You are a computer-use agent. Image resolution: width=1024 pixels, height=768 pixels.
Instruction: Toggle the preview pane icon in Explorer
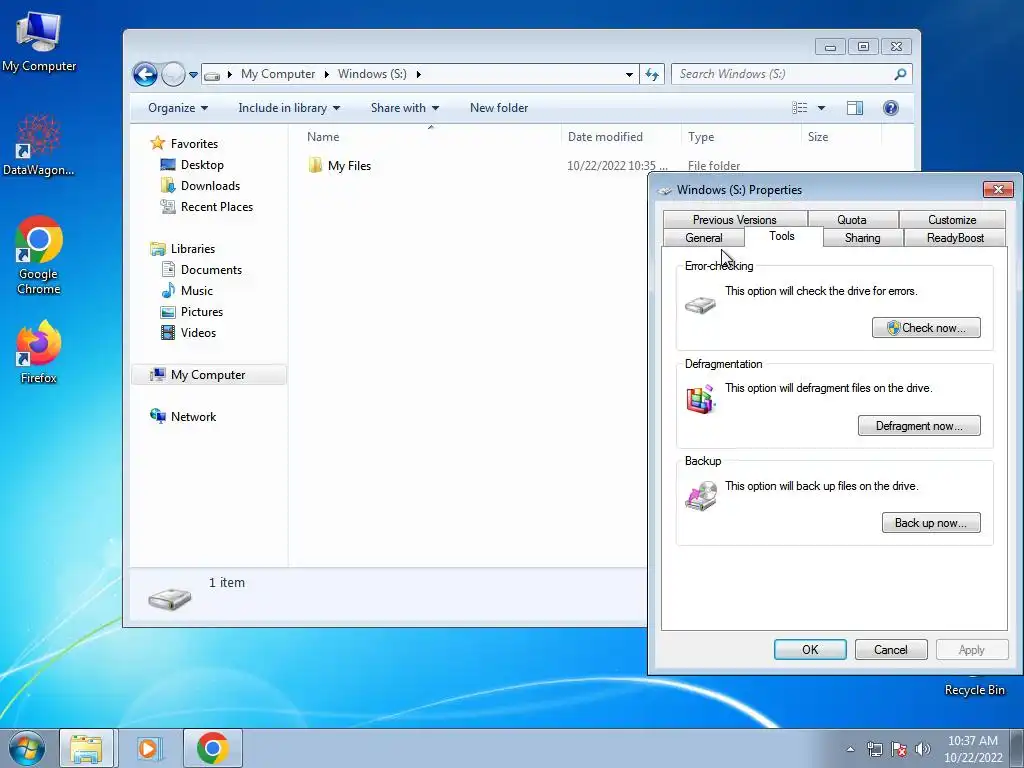pos(854,108)
